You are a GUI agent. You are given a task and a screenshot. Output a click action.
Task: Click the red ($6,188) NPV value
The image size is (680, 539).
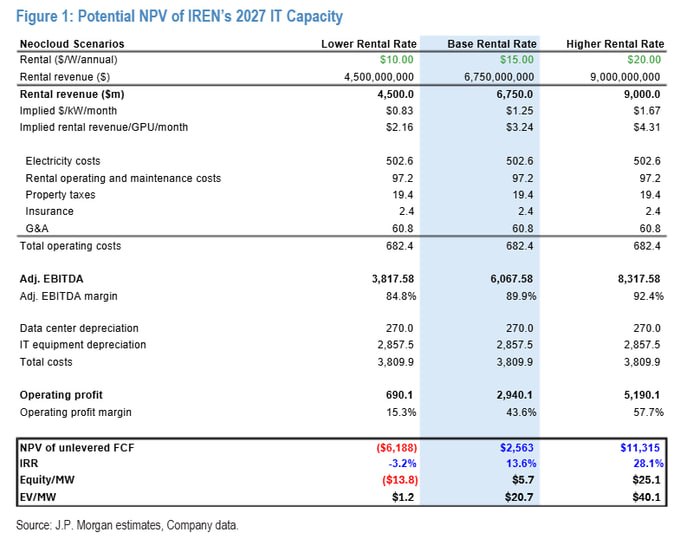click(x=396, y=448)
